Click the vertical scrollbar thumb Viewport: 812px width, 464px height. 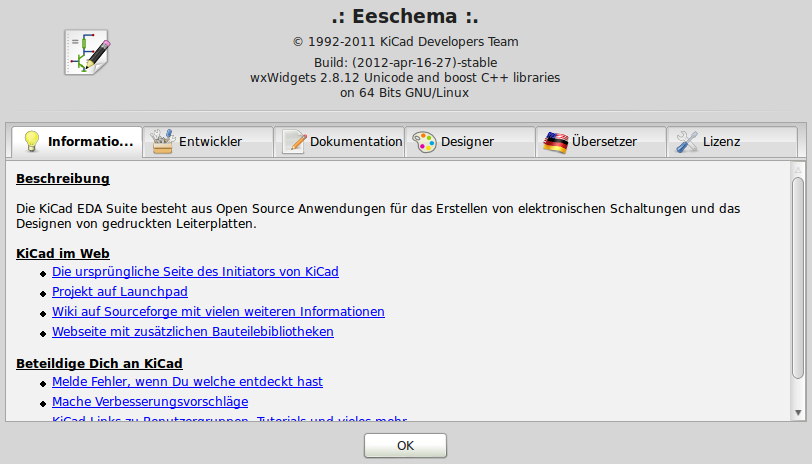click(798, 278)
